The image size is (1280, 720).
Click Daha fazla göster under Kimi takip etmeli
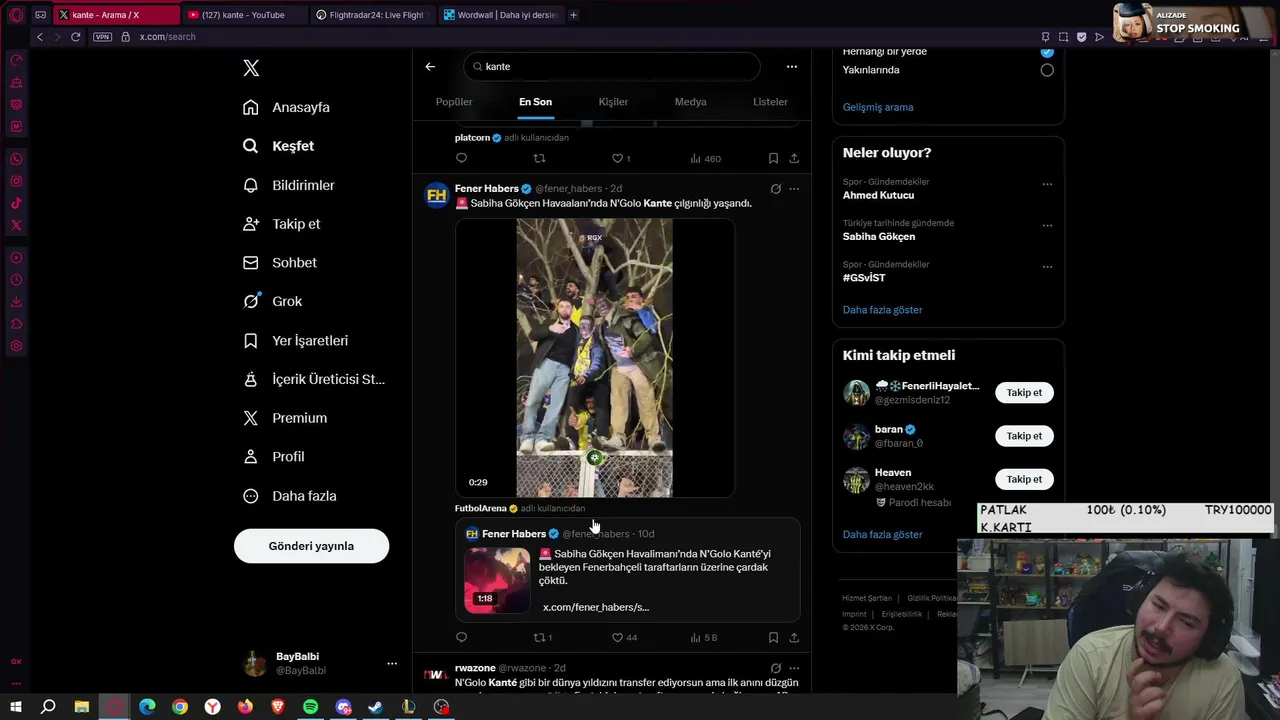click(x=882, y=534)
